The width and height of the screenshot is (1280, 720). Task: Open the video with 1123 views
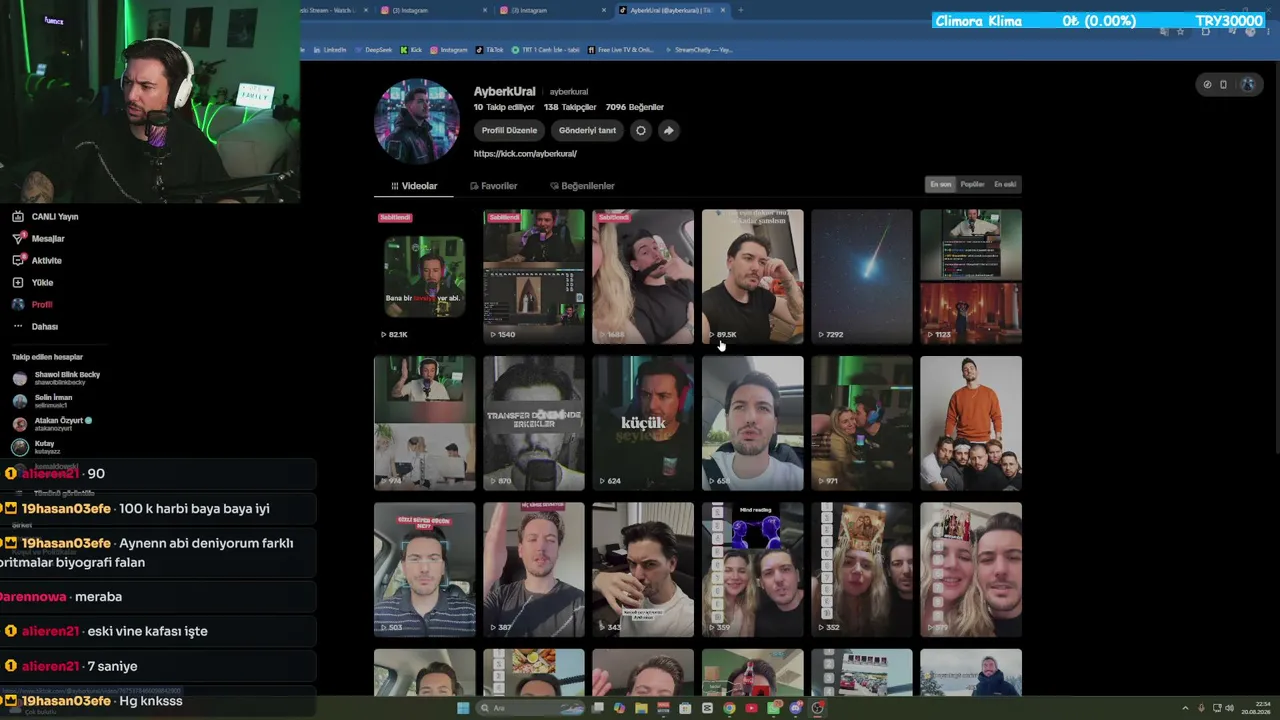tap(971, 276)
